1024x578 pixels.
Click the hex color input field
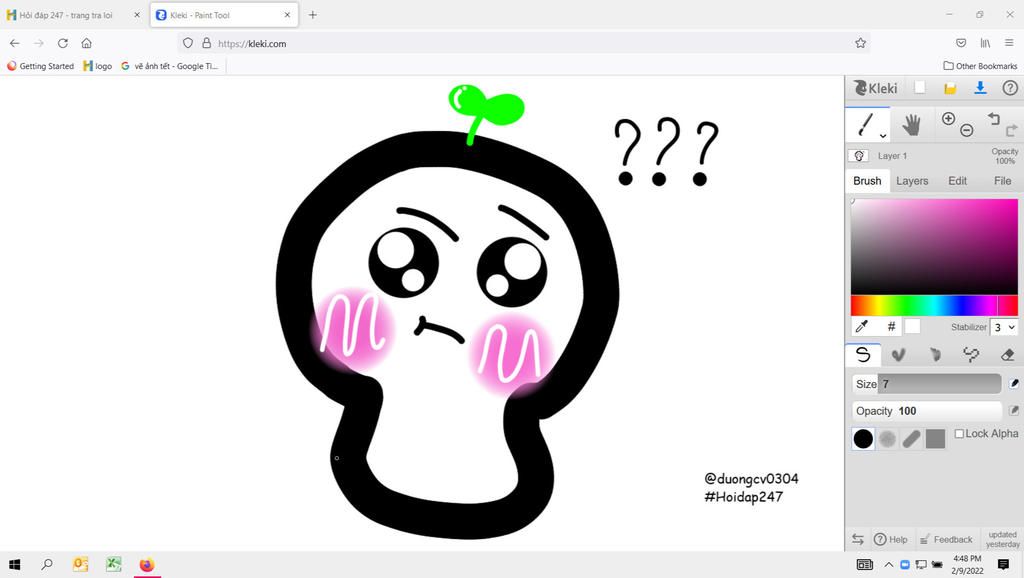(891, 326)
